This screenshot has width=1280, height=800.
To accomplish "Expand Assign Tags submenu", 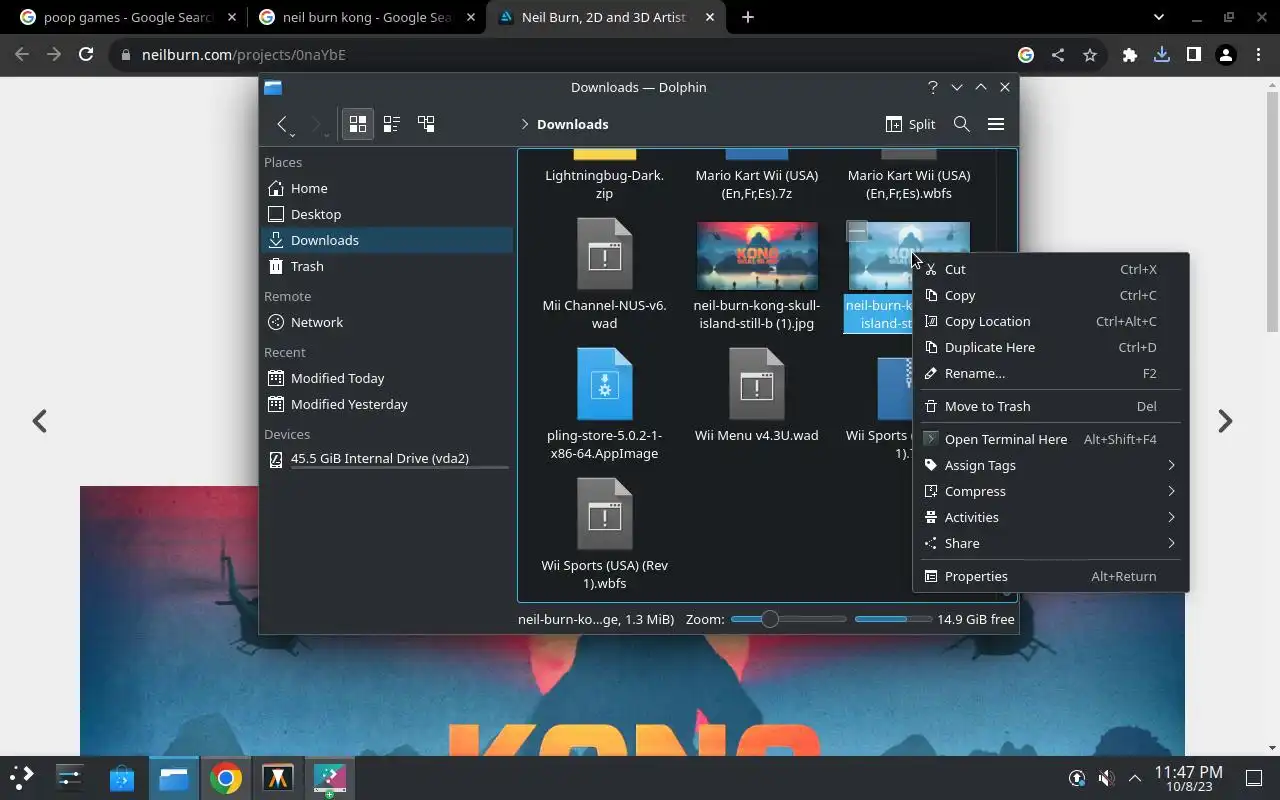I will click(1050, 465).
